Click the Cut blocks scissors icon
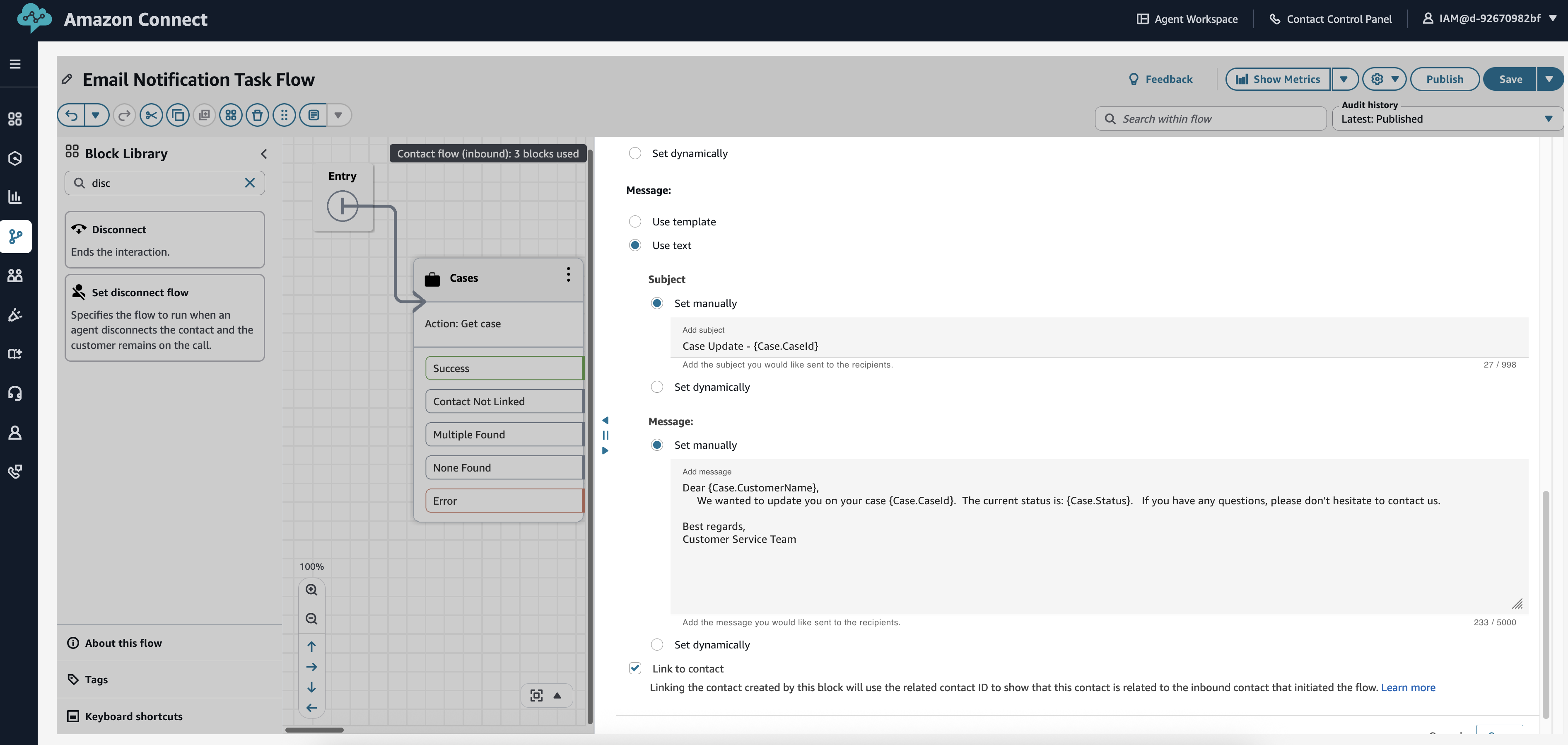This screenshot has height=745, width=1568. [151, 114]
